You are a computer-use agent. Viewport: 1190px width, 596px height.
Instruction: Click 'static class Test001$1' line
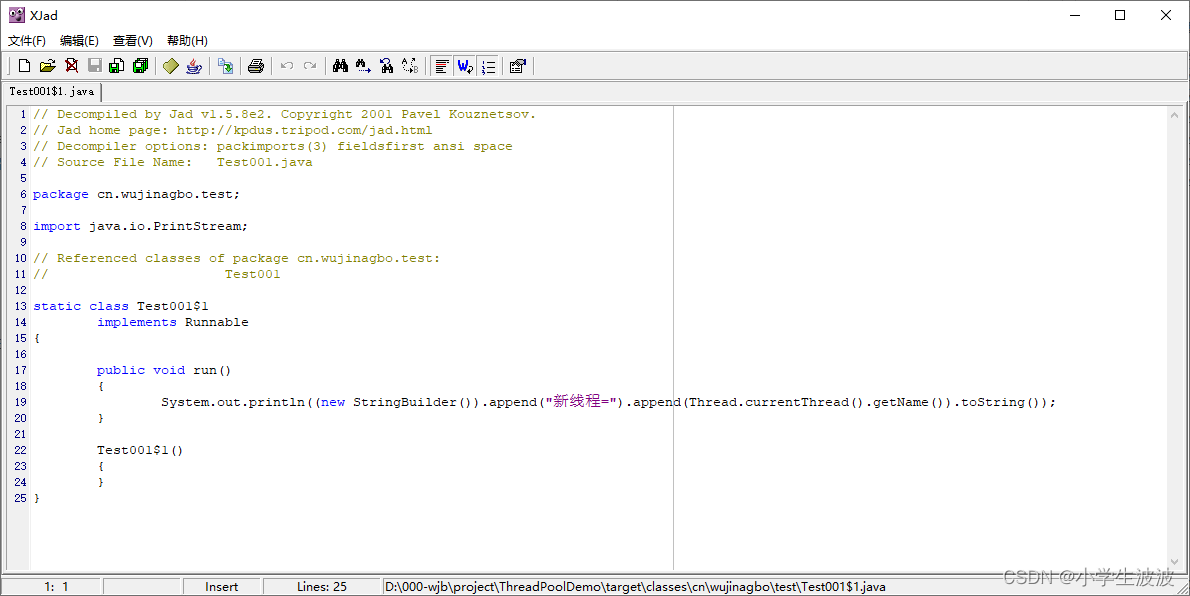(x=121, y=306)
